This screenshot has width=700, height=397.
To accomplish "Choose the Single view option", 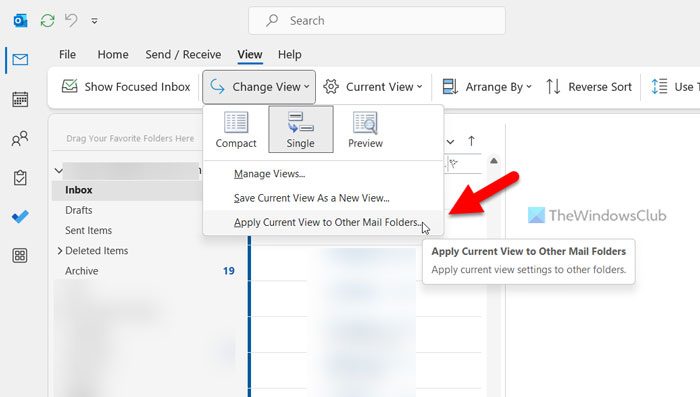I will click(300, 130).
